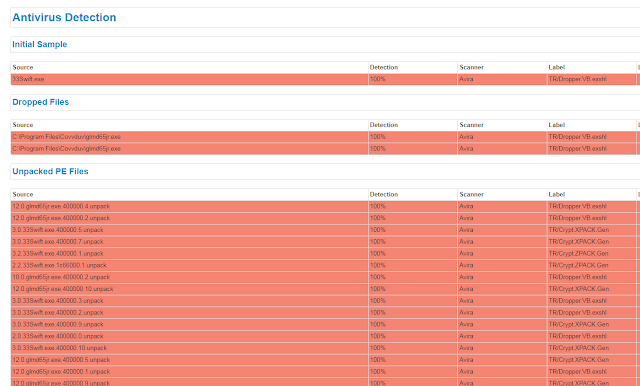Select 12.0.glmd65jr.exe.400000.1.unpack source

point(189,372)
